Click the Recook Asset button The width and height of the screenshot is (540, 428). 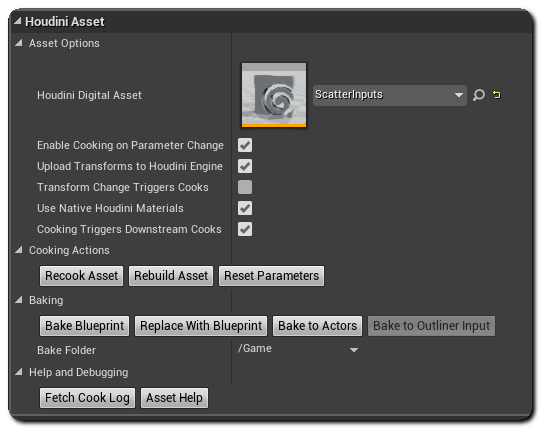coord(81,276)
